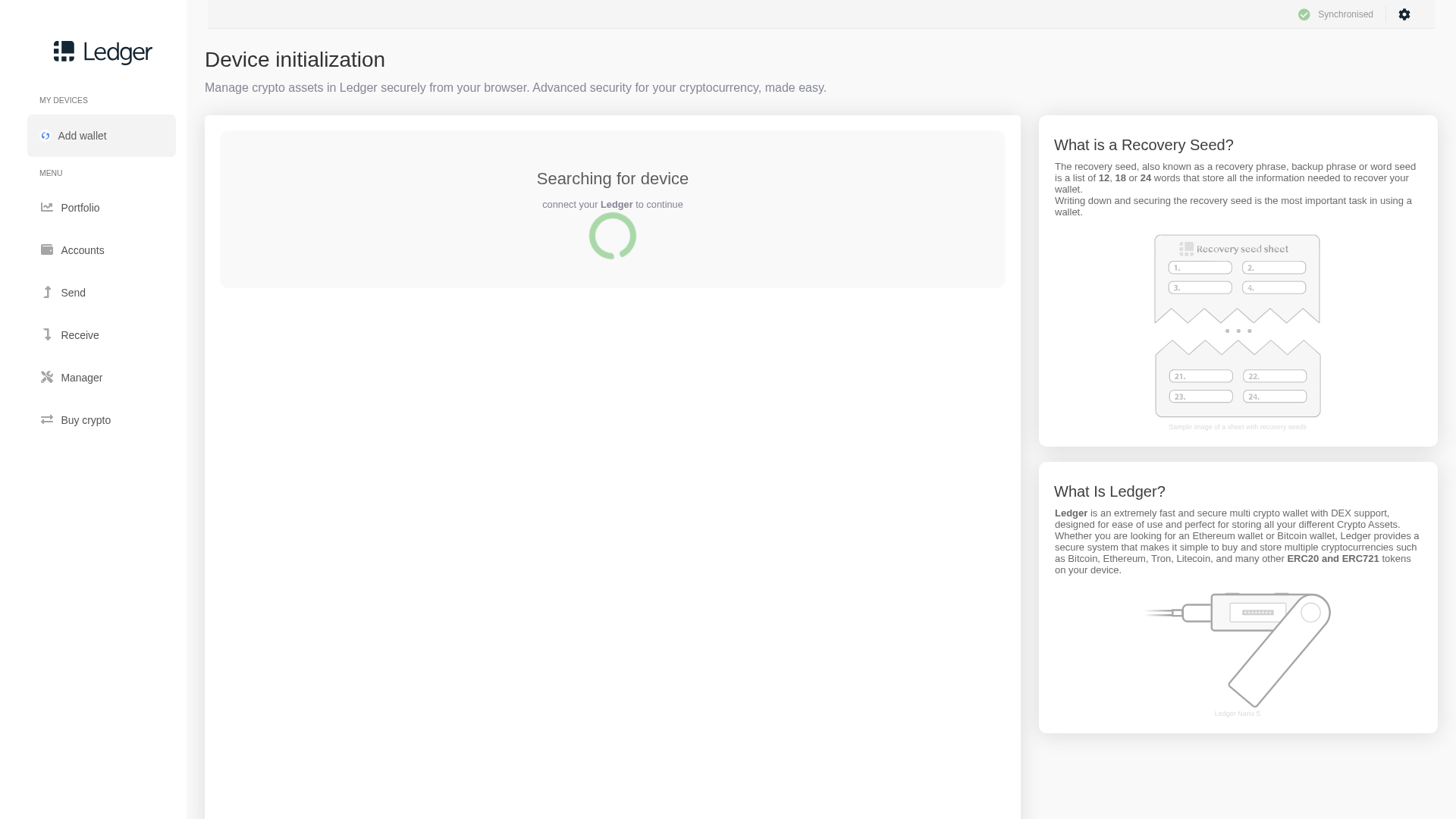Viewport: 1456px width, 819px height.
Task: Click the Device initialization heading
Action: tap(295, 59)
